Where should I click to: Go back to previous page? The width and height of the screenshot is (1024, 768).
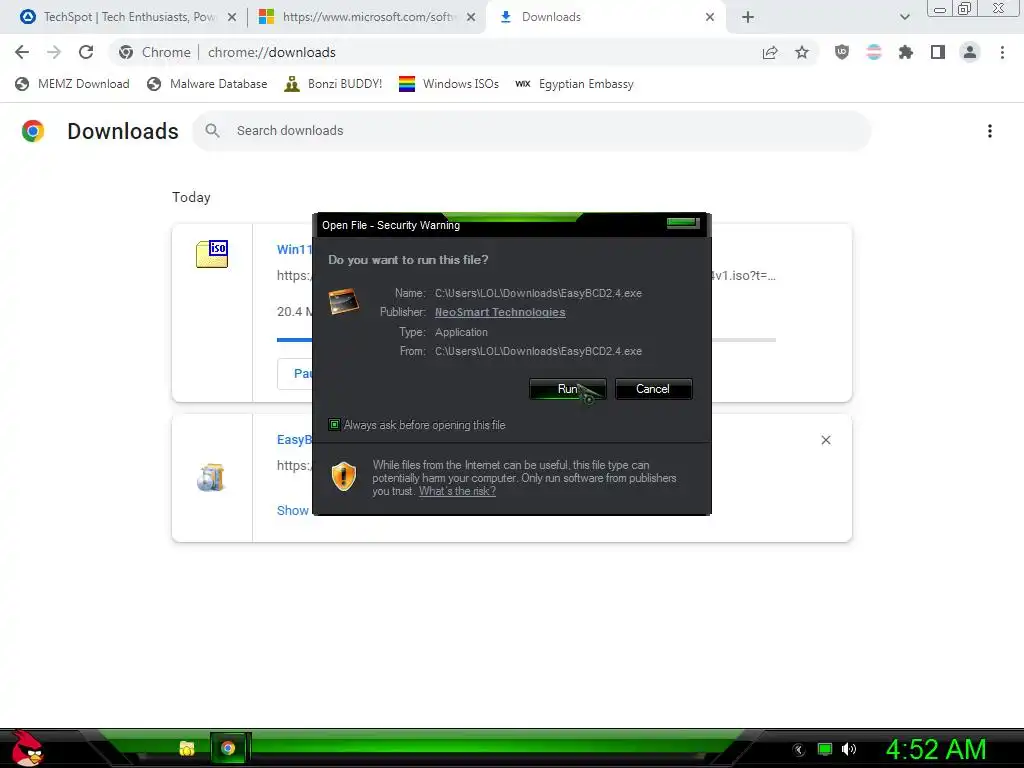[x=22, y=52]
